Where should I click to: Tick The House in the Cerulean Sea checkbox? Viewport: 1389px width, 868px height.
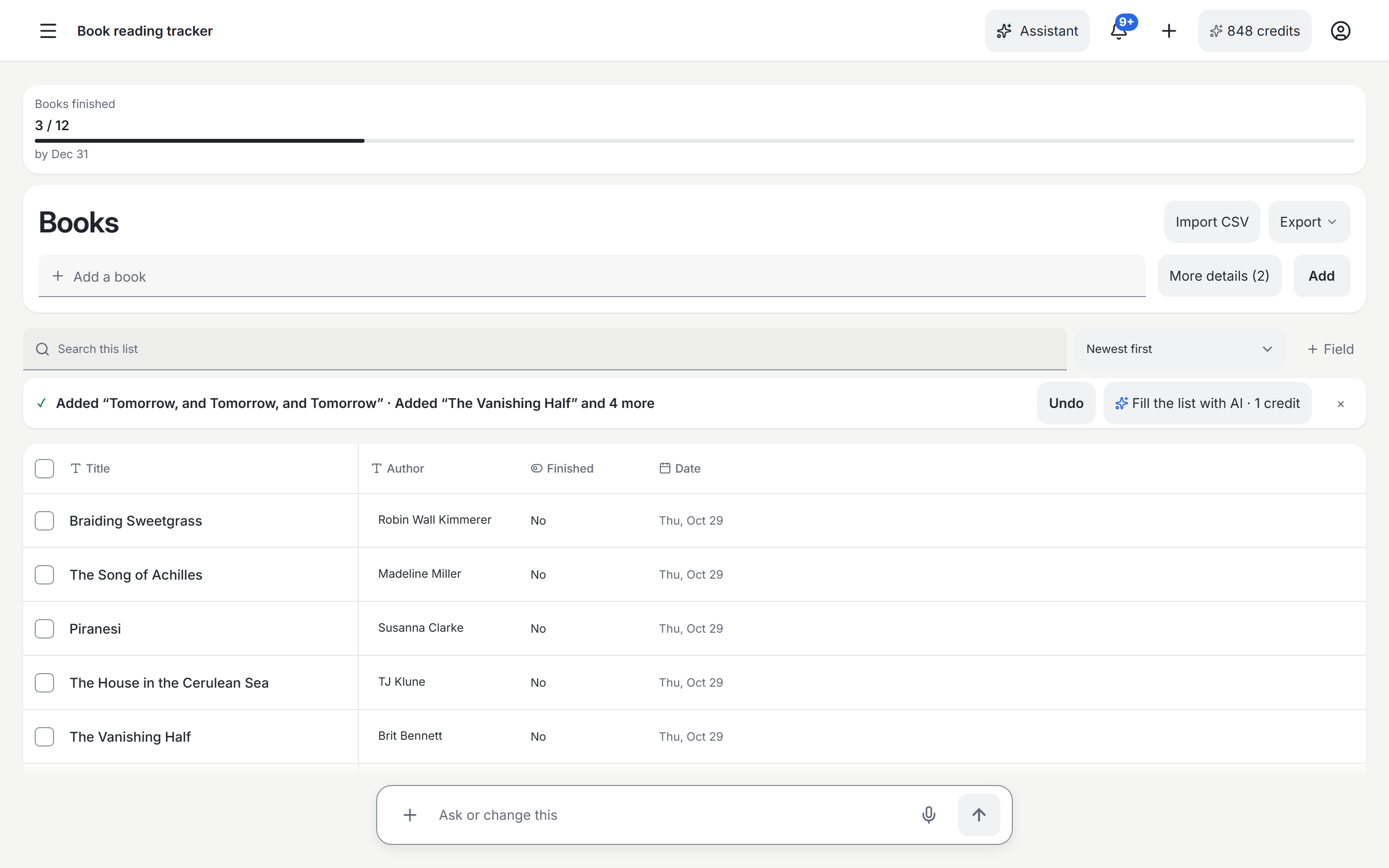(x=44, y=682)
